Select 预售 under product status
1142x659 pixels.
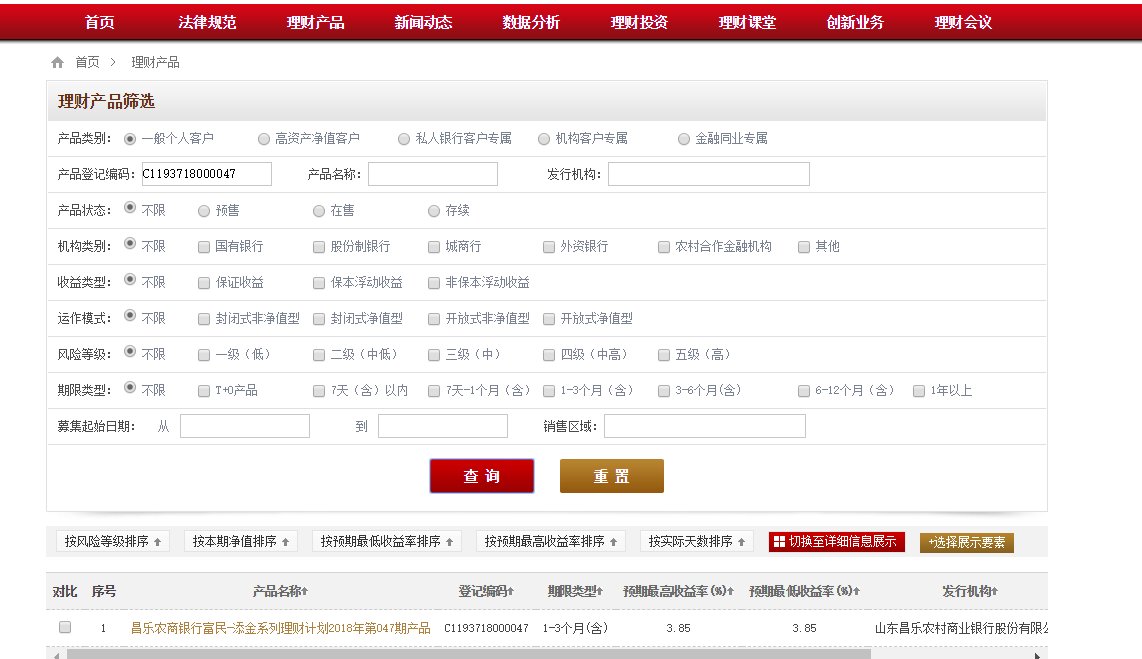(203, 210)
